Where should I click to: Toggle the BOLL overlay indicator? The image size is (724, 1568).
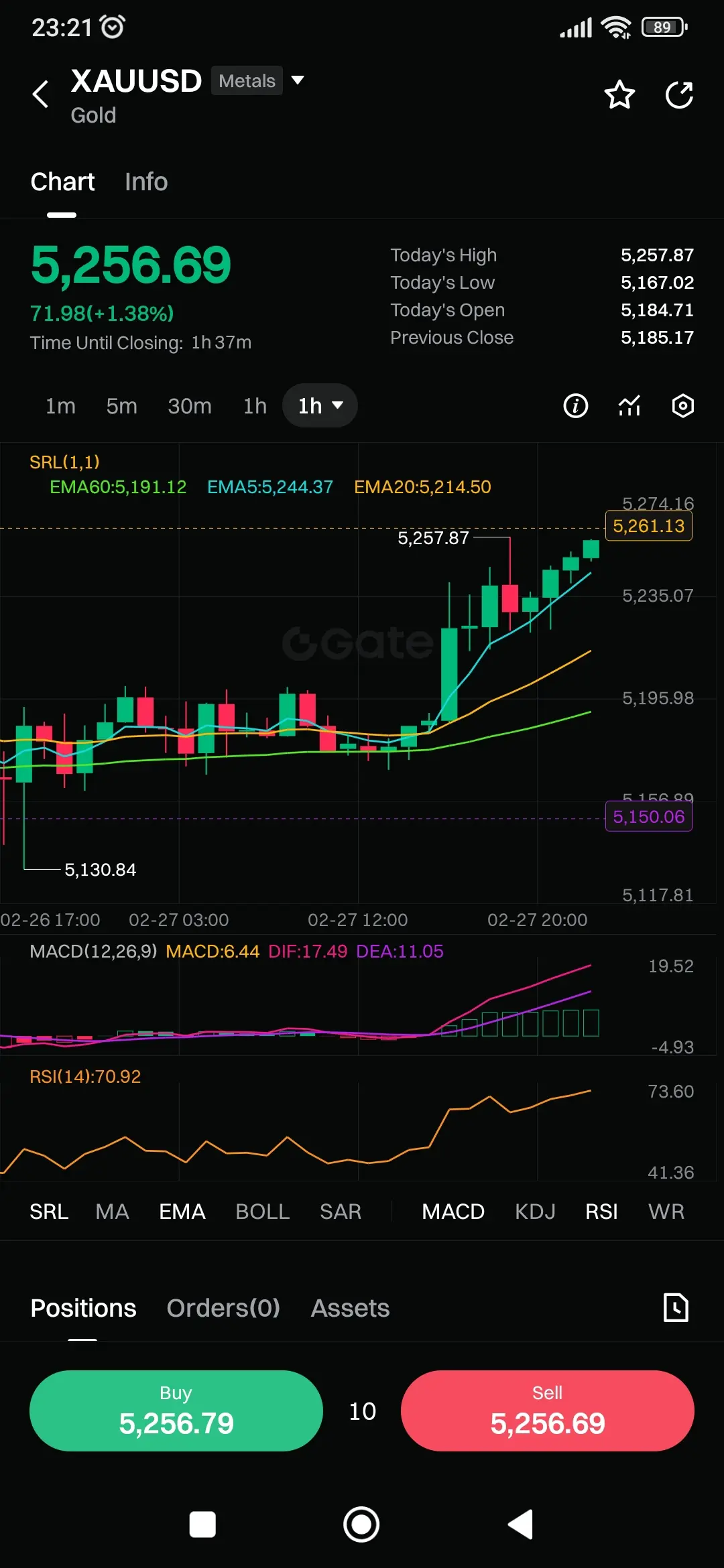pos(263,1212)
